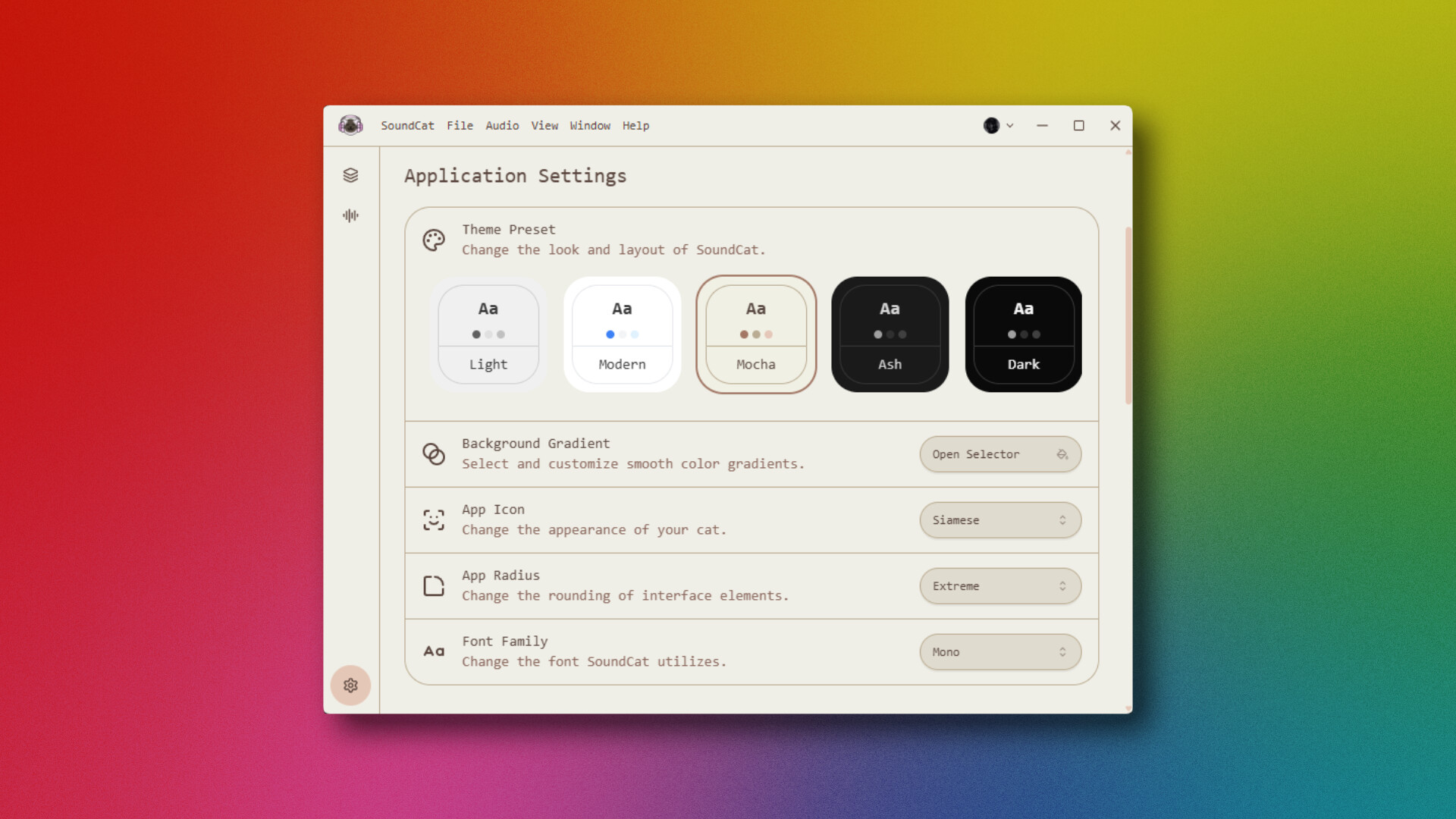This screenshot has width=1456, height=819.
Task: Open the Window menu
Action: [x=590, y=126]
